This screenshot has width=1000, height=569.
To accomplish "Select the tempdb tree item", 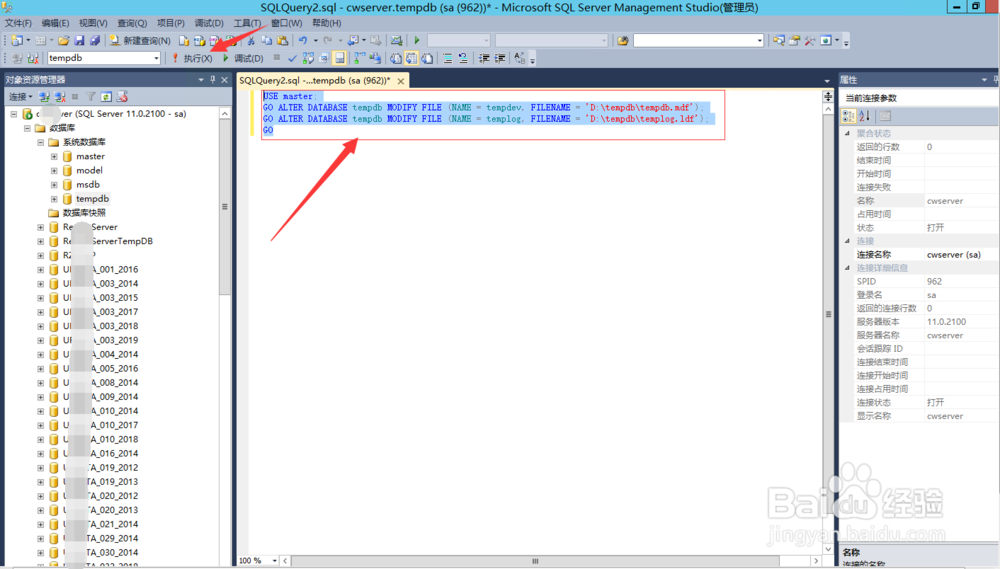I will click(x=92, y=198).
